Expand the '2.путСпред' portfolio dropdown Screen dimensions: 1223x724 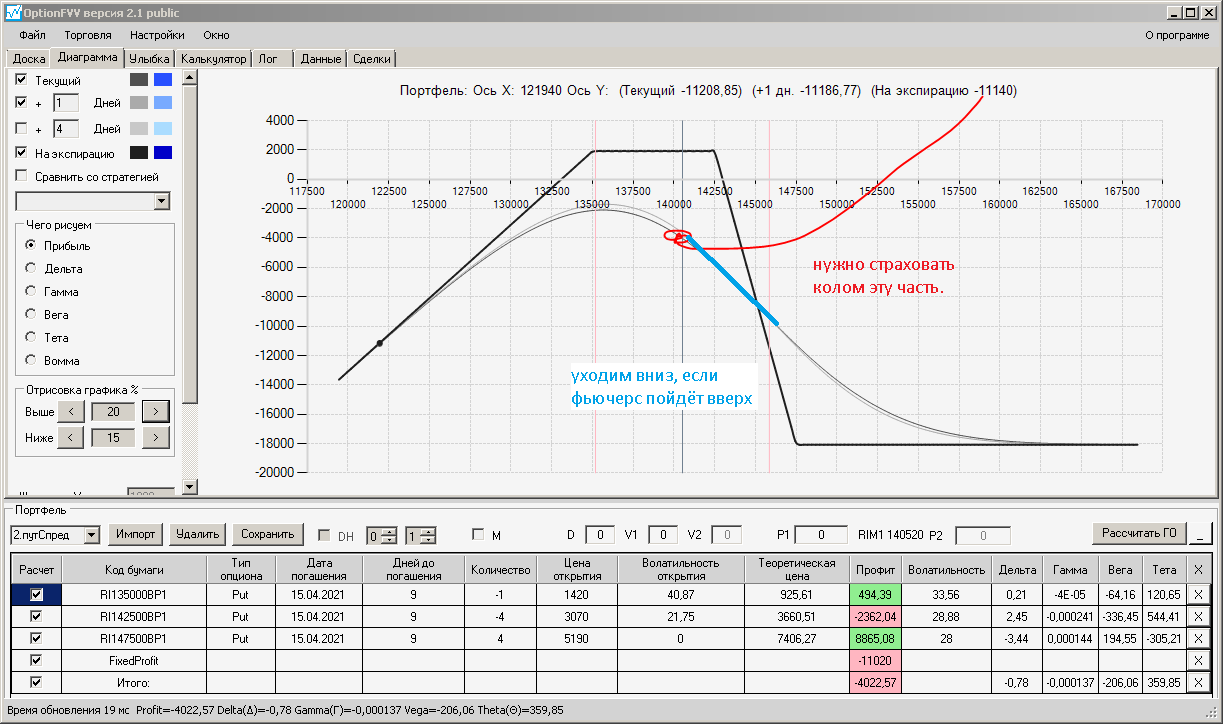[92, 535]
